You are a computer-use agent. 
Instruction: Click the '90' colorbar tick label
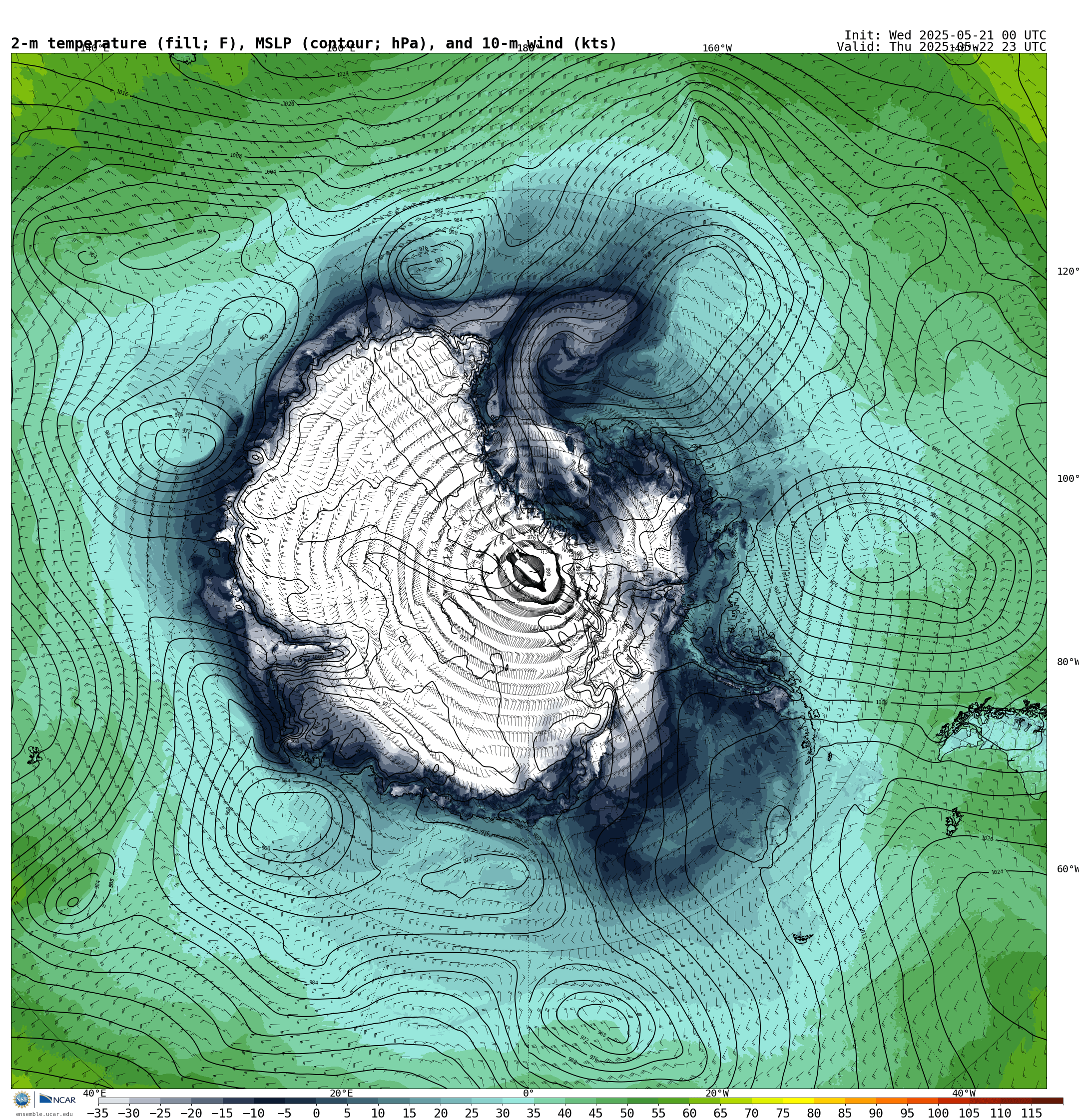[x=876, y=1113]
